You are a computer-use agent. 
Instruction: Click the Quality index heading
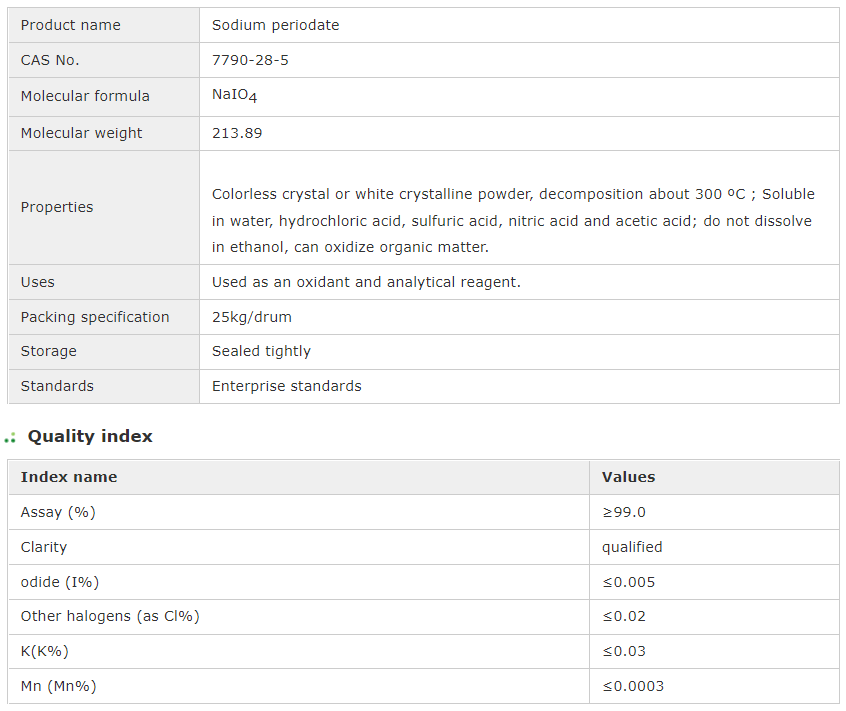[x=90, y=436]
